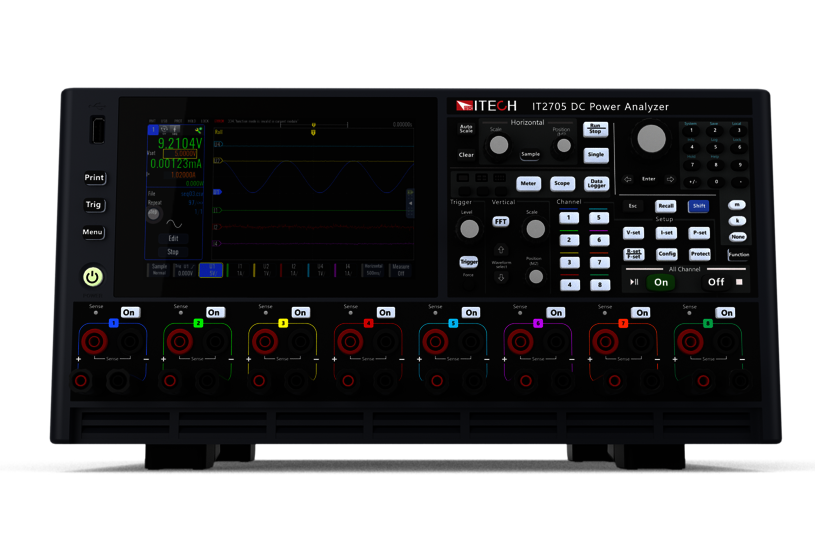Click the front panel USB port
The image size is (815, 542).
[96, 131]
